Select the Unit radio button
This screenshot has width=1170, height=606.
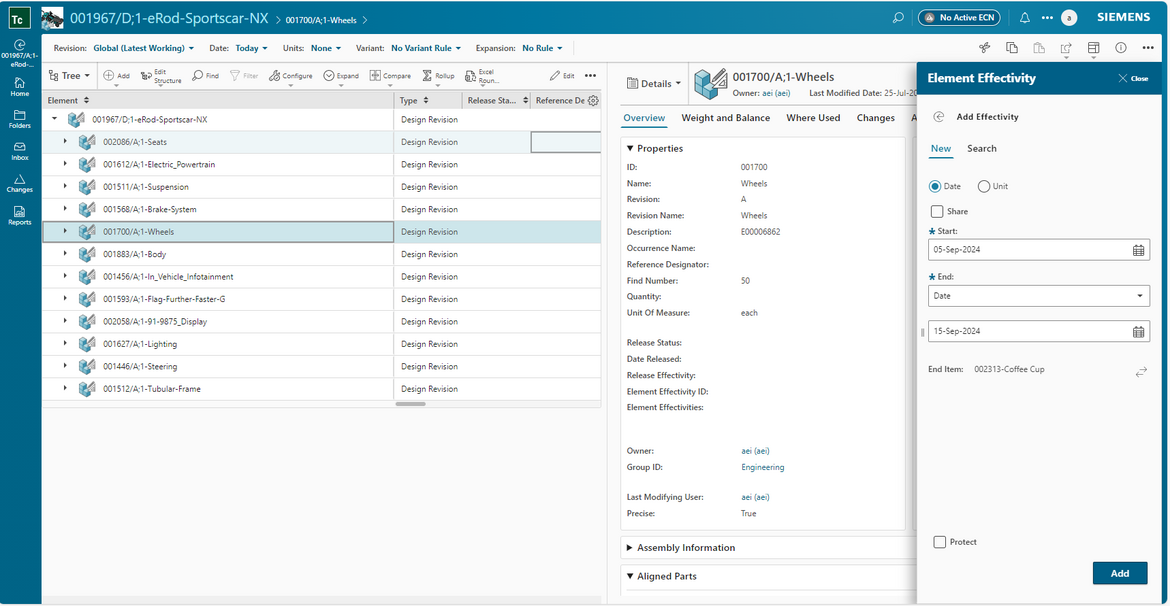[x=983, y=186]
